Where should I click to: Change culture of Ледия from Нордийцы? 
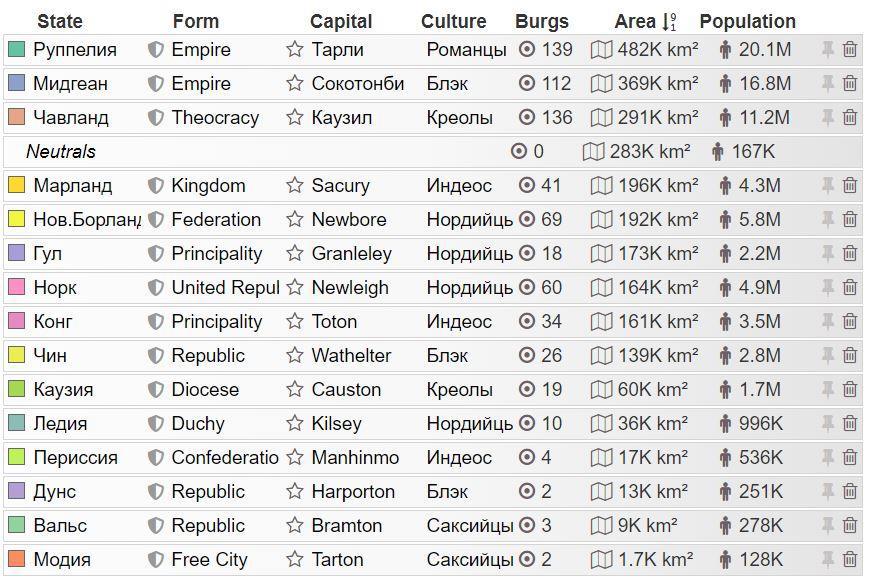click(469, 423)
